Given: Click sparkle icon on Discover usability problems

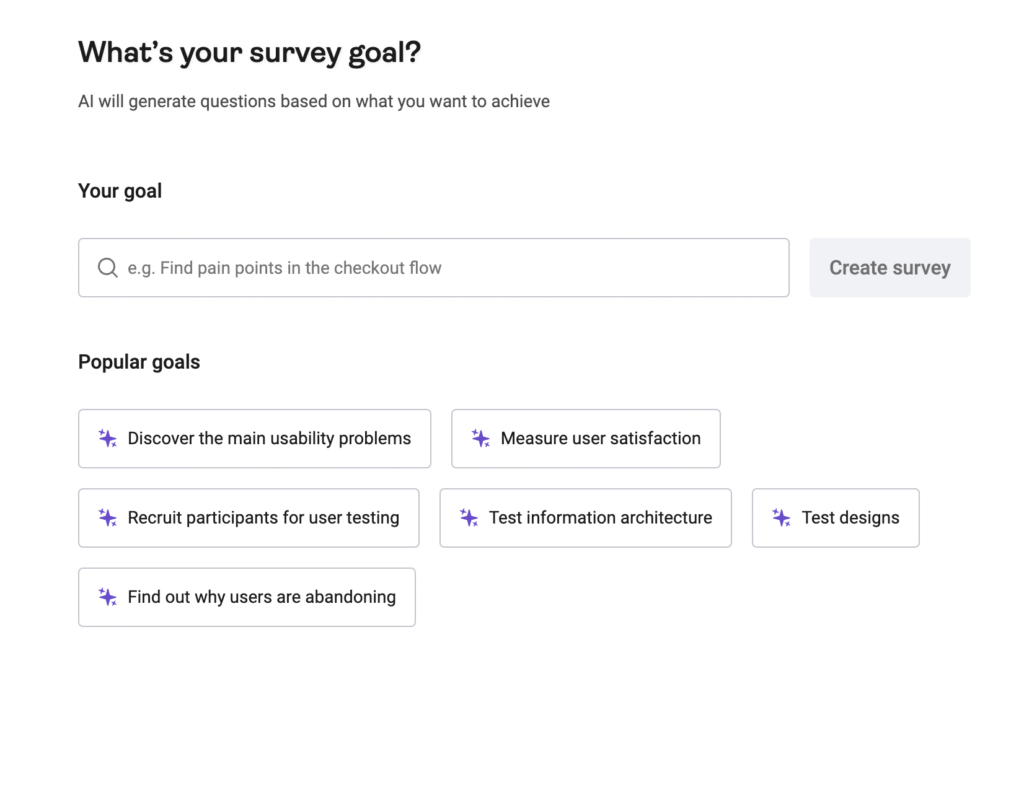Looking at the screenshot, I should pyautogui.click(x=108, y=438).
